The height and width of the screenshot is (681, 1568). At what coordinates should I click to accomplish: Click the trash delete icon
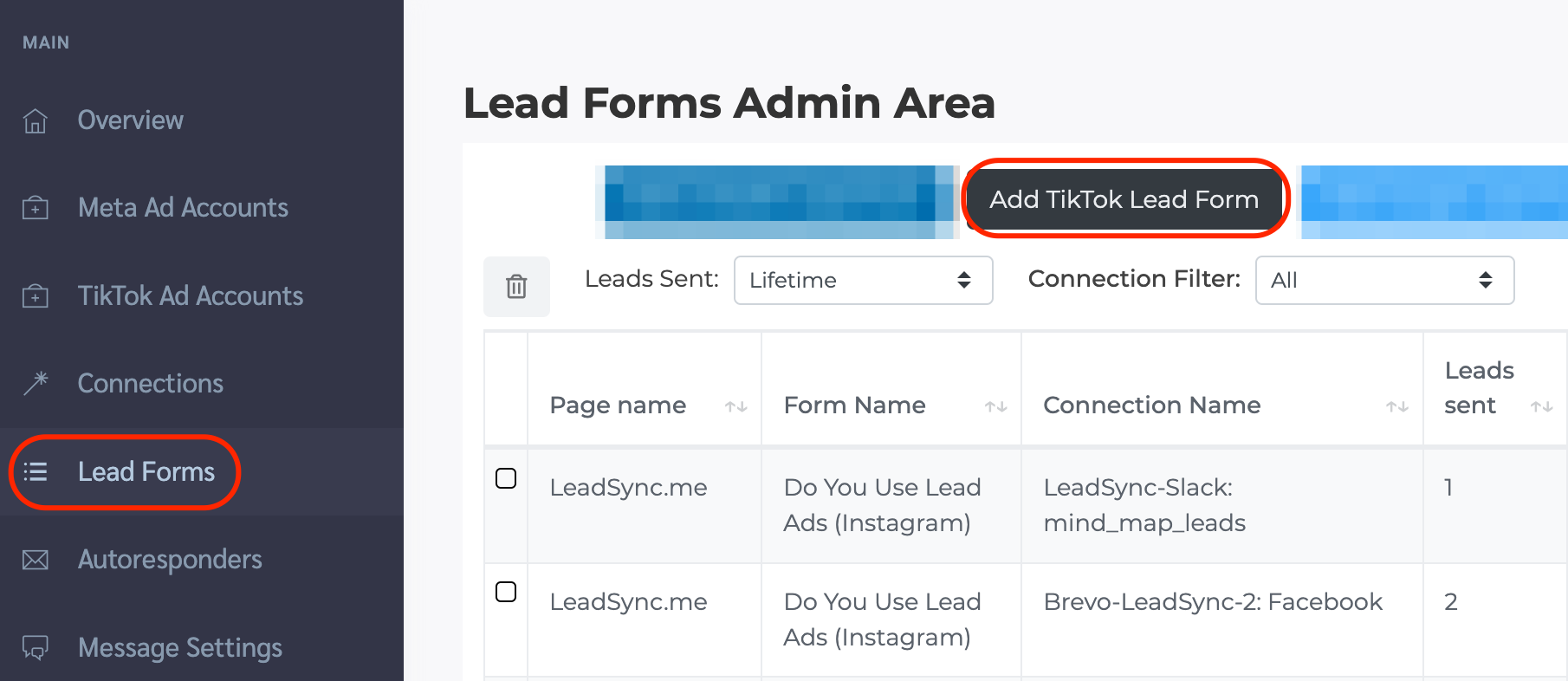[516, 286]
